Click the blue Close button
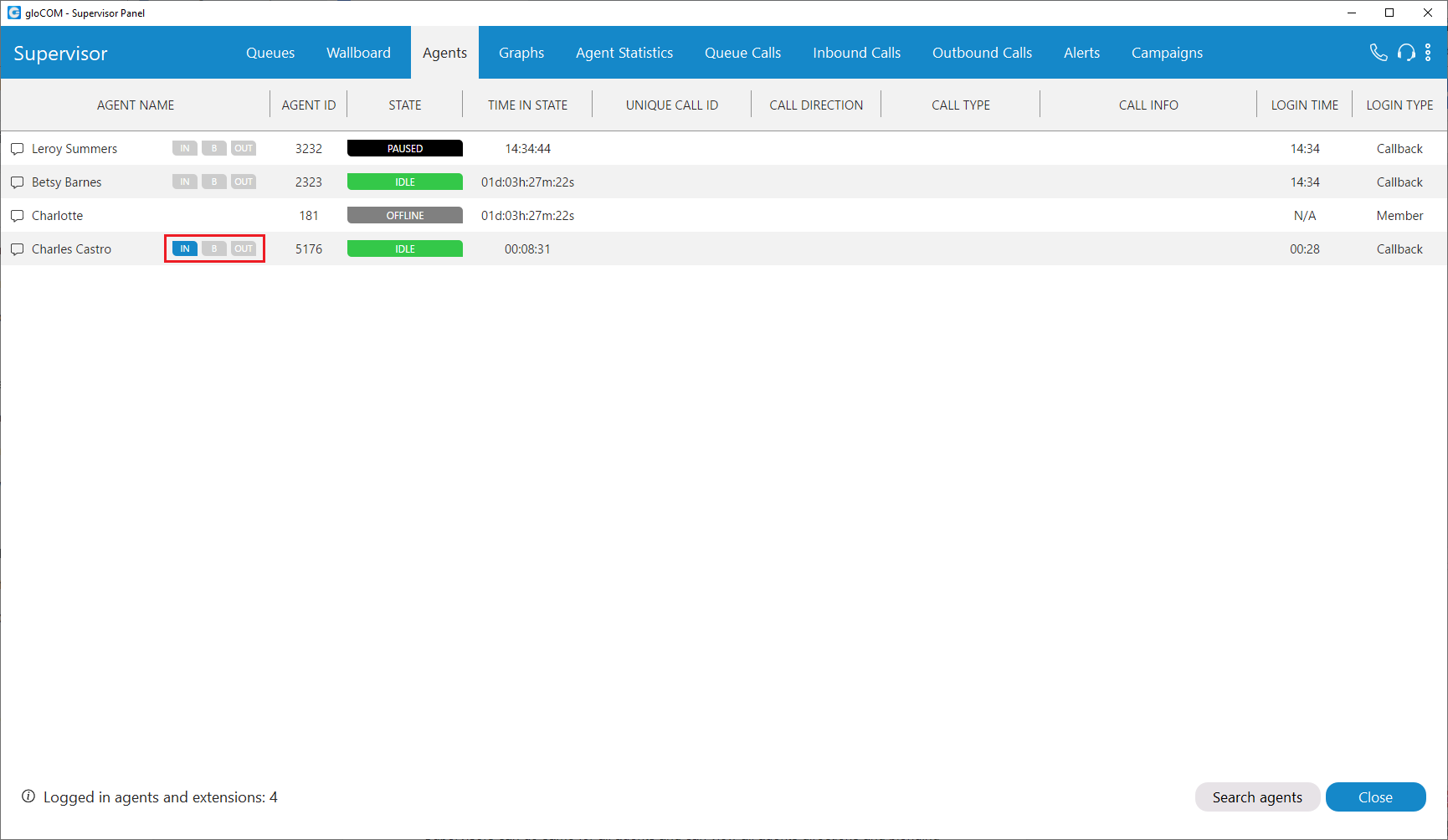 1375,797
